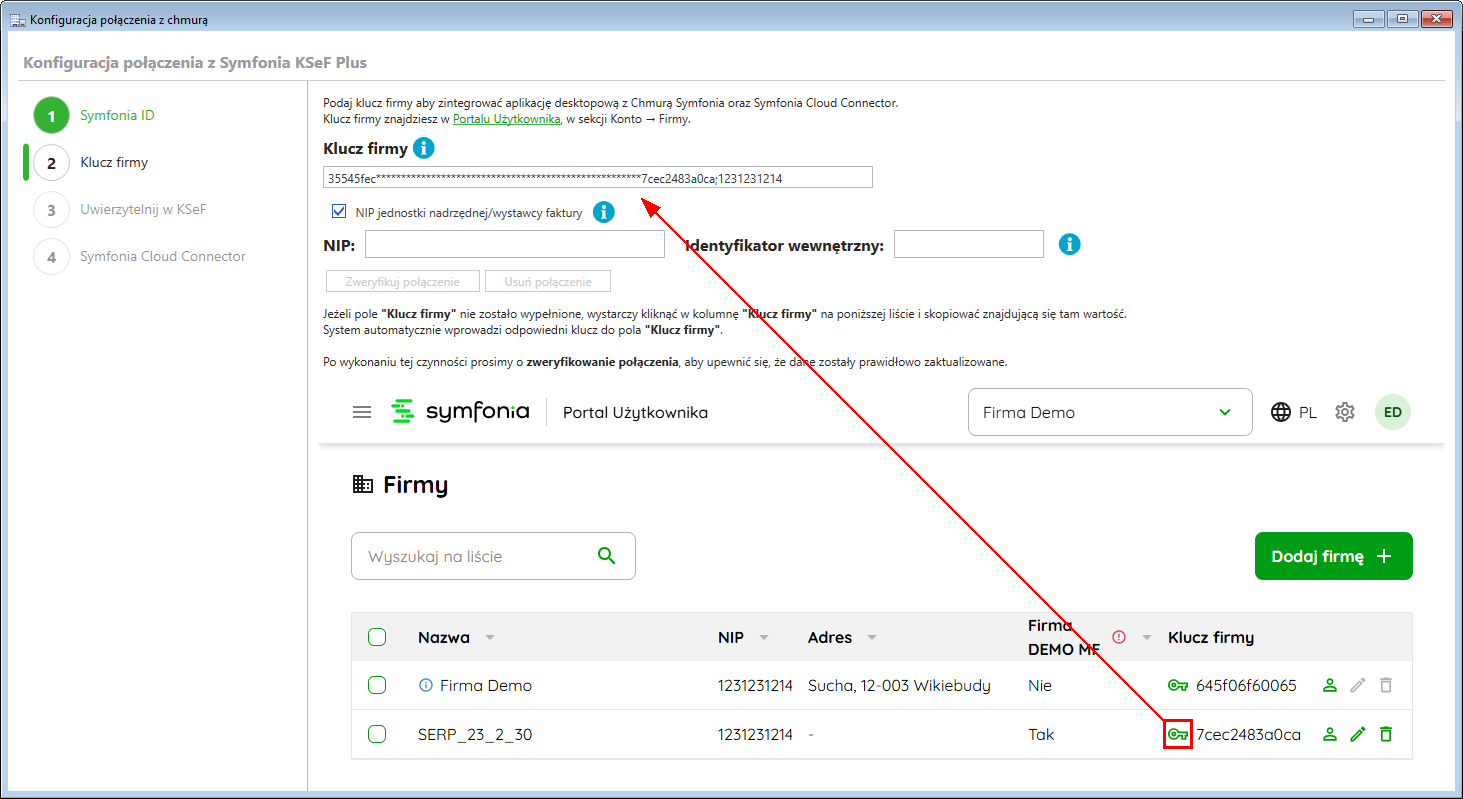Click the window icon in the title bar
The width and height of the screenshot is (1463, 799).
pyautogui.click(x=17, y=19)
